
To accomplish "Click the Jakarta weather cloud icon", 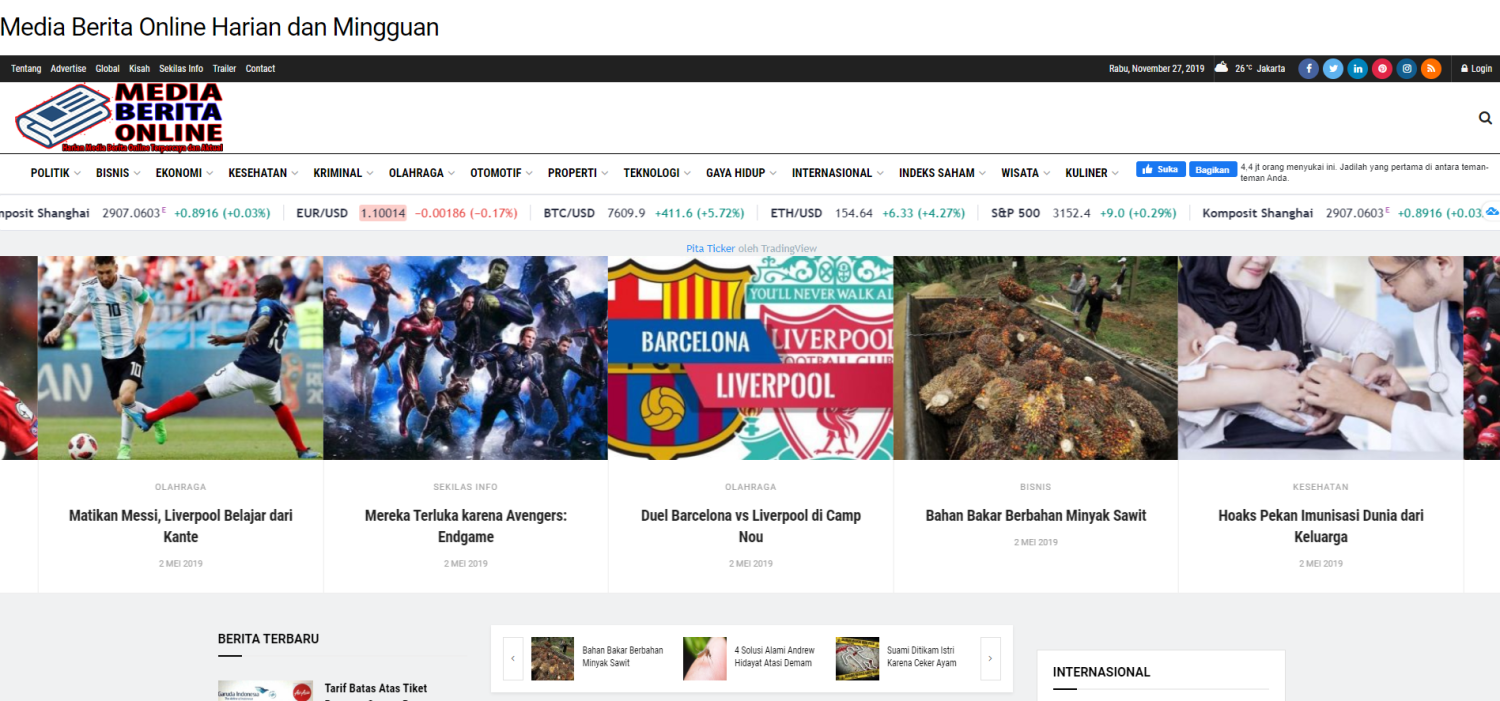I will [1222, 68].
